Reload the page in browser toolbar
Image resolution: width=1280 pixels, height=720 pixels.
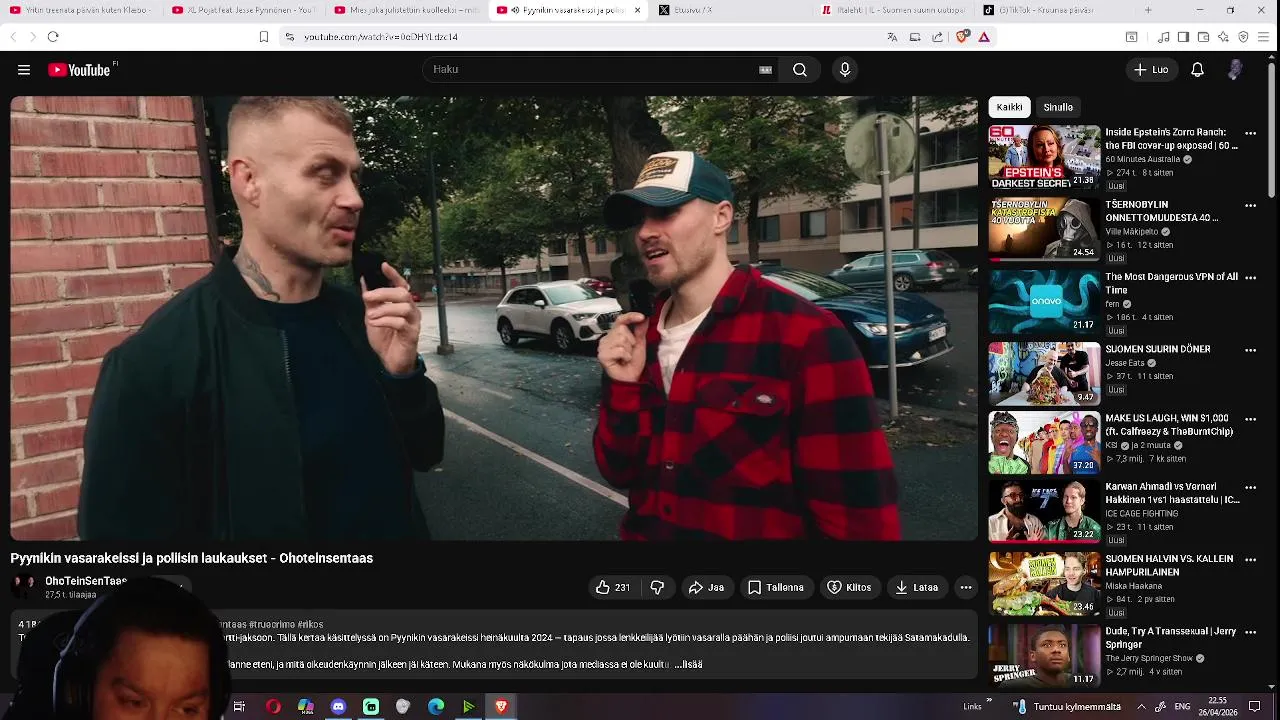click(53, 37)
